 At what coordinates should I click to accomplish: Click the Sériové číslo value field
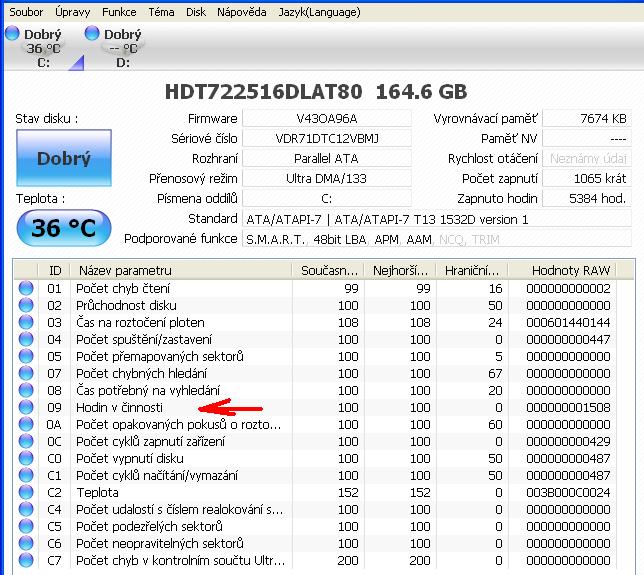(326, 139)
